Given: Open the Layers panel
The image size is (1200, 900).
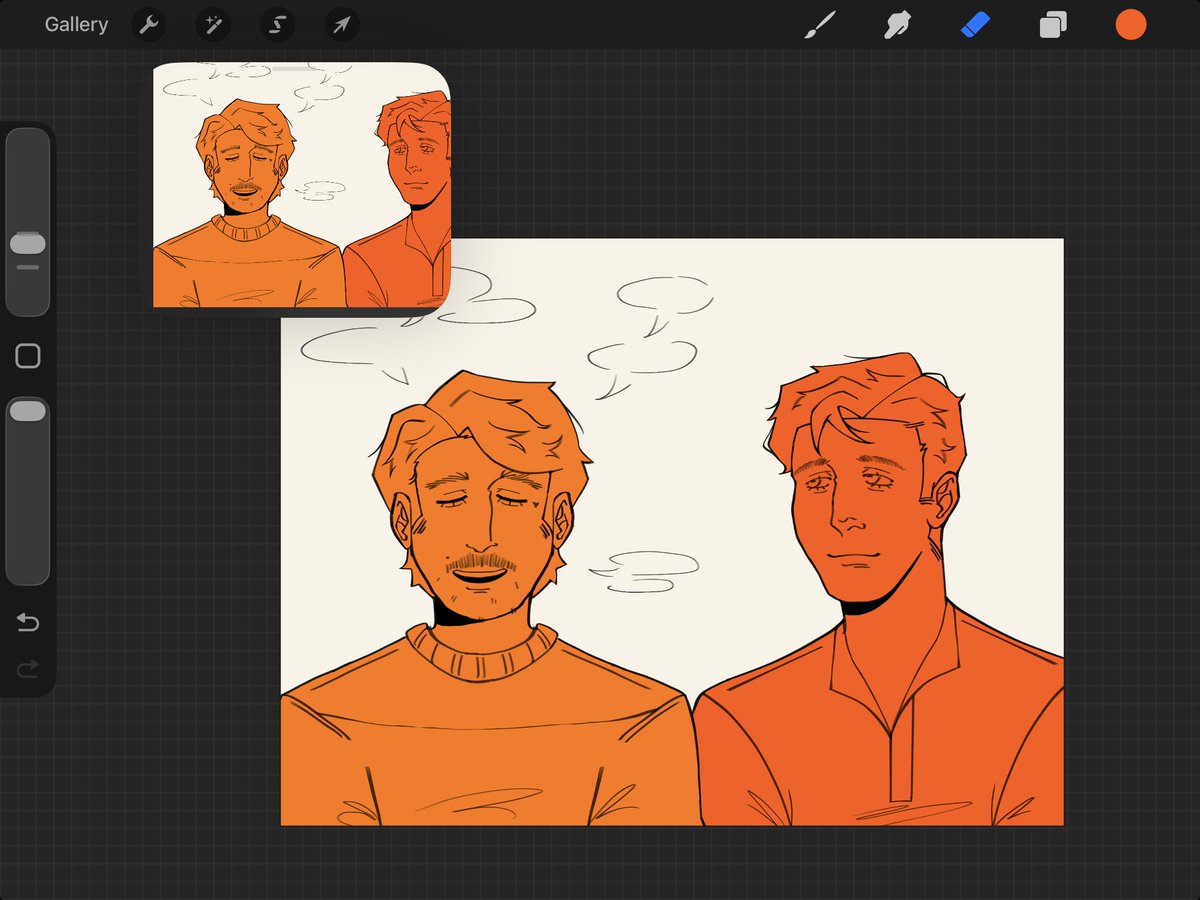Looking at the screenshot, I should point(1053,25).
